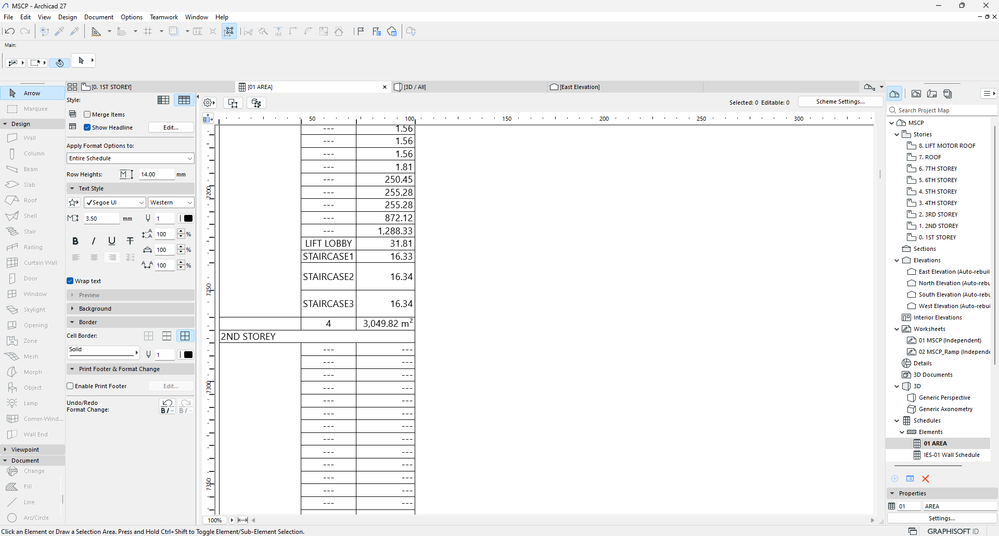Select the all-borders Cell Border icon
Viewport: 999px width, 536px height.
(185, 336)
